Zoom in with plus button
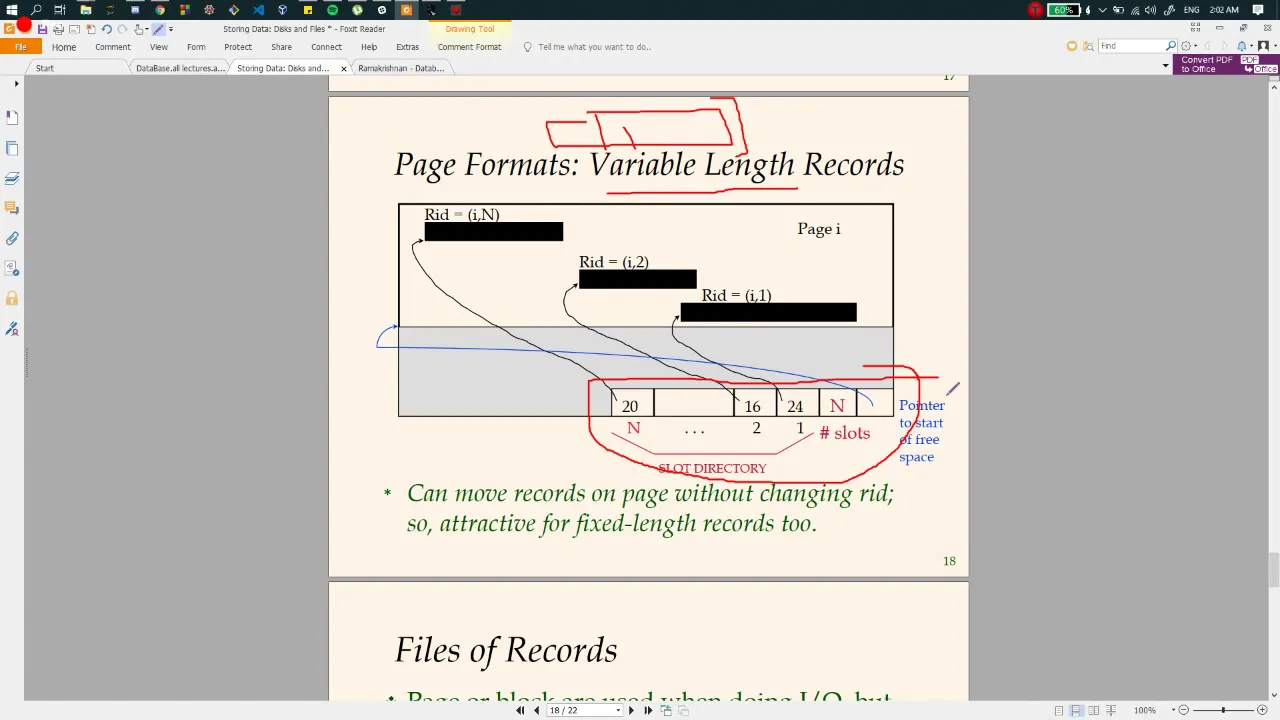This screenshot has height=720, width=1280. coord(1262,710)
